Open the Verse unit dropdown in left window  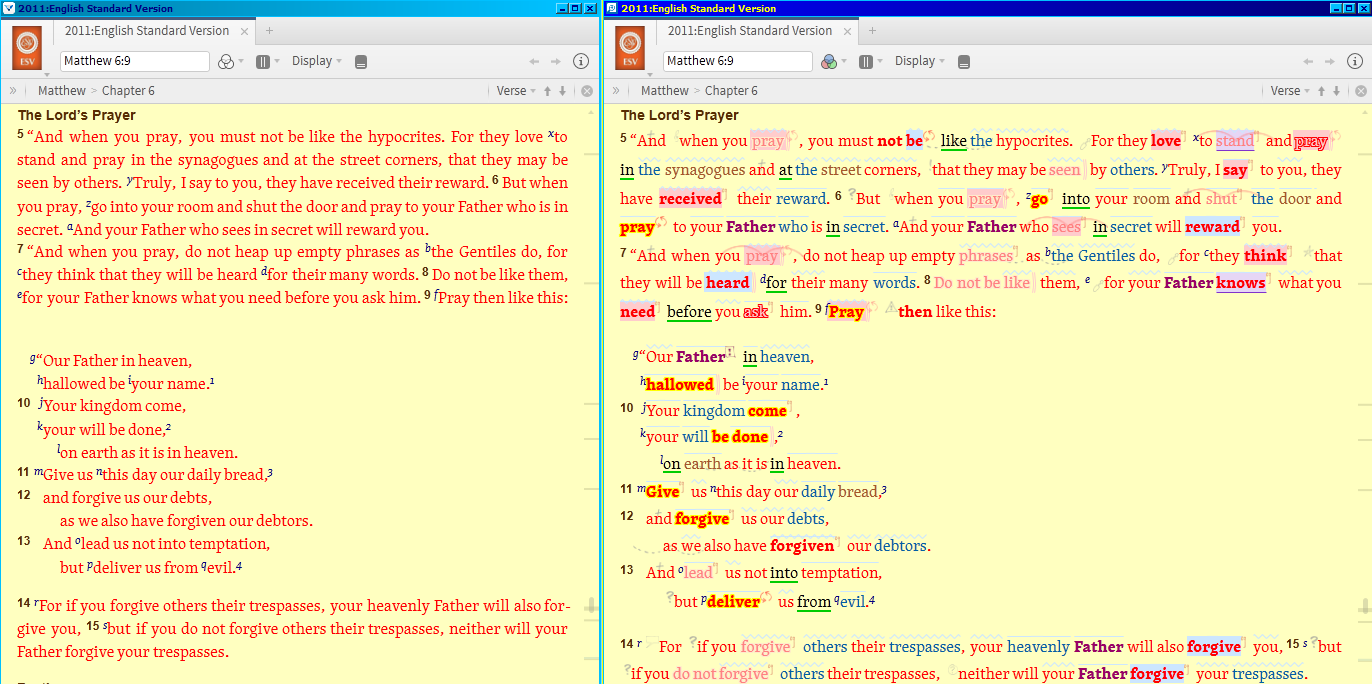click(x=516, y=91)
